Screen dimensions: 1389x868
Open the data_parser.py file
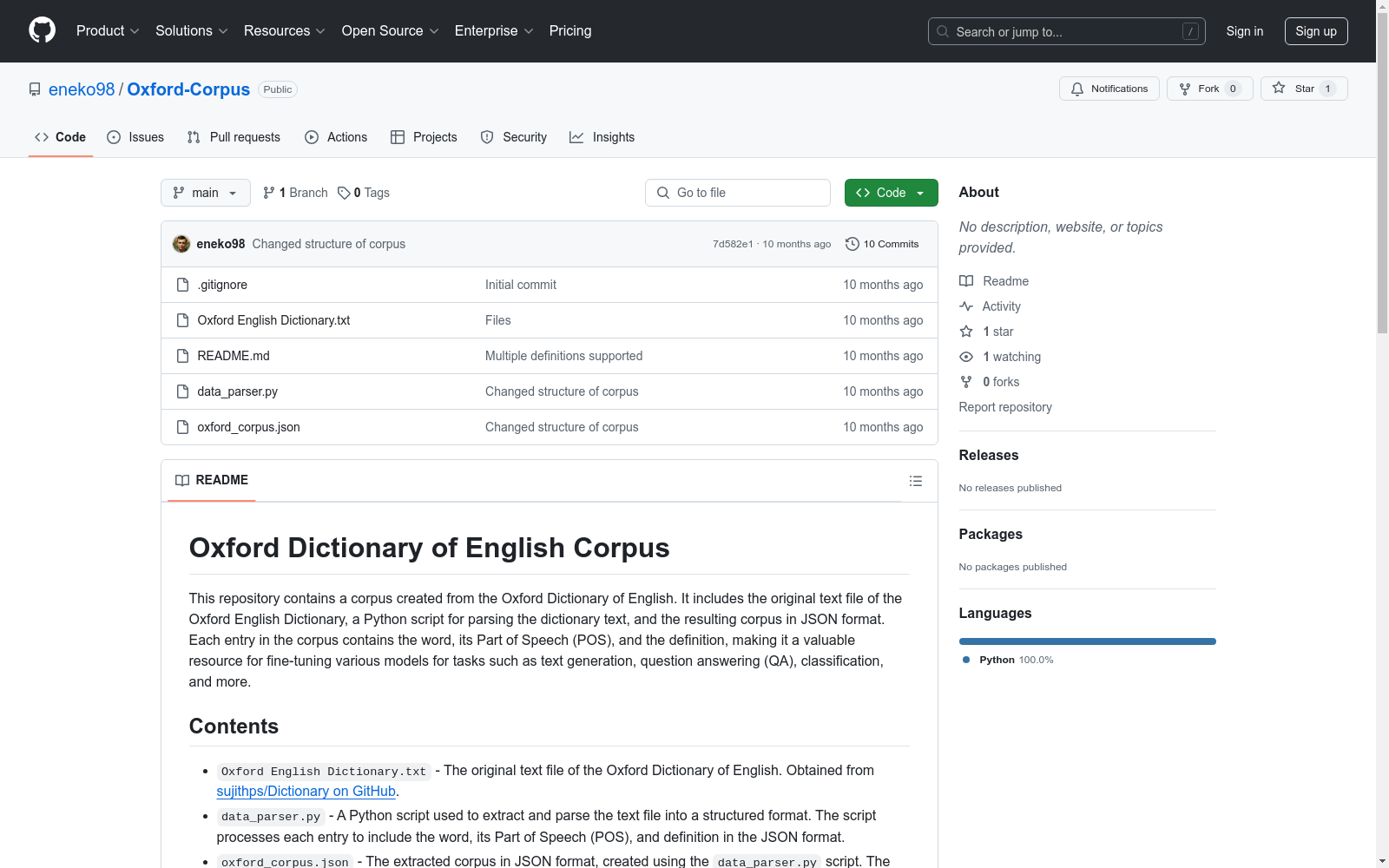tap(237, 391)
